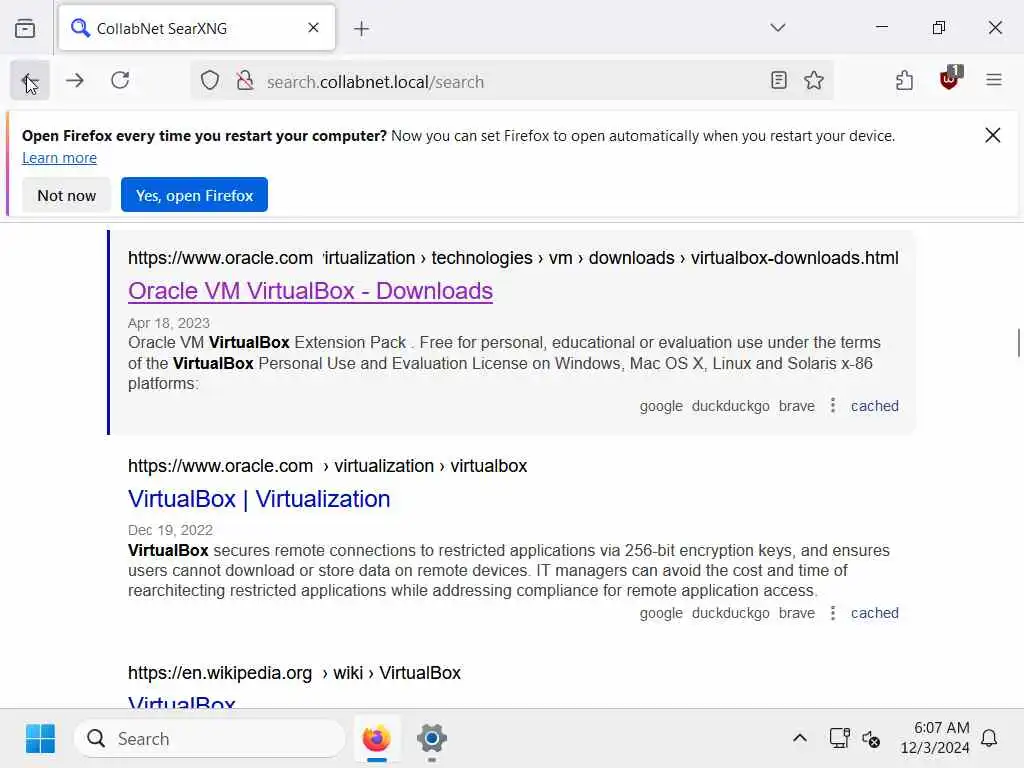
Task: Open the shield tracking protection icon
Action: [x=210, y=80]
